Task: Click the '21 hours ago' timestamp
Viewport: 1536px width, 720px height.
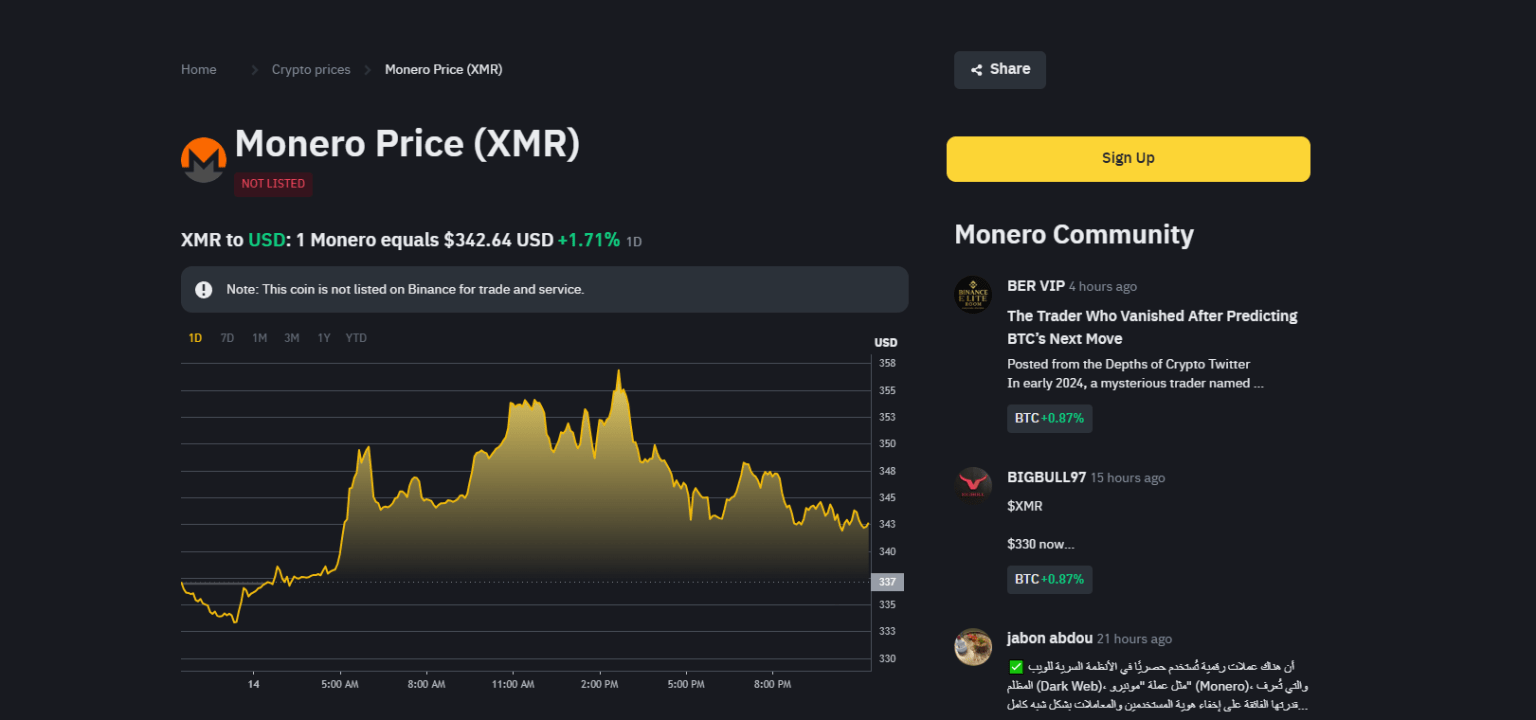Action: point(1134,639)
